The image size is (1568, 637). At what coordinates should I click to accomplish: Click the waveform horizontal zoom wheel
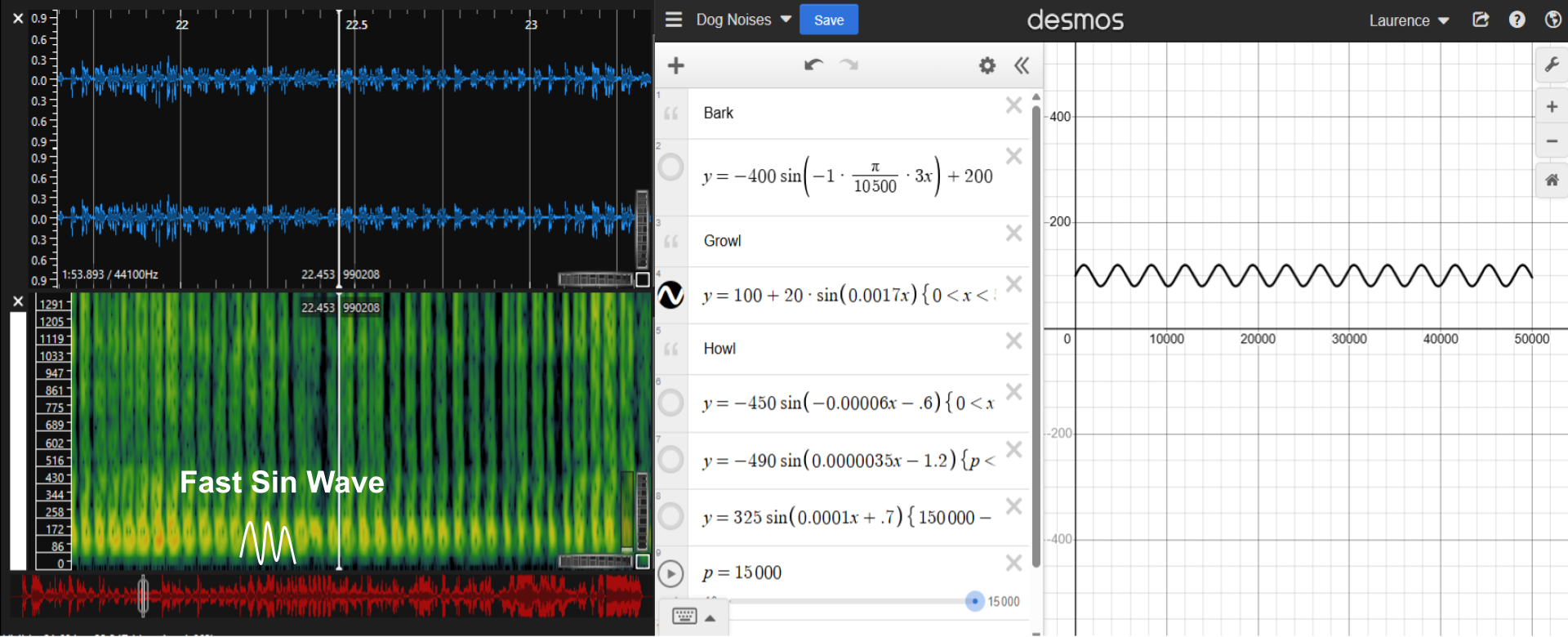click(x=595, y=280)
